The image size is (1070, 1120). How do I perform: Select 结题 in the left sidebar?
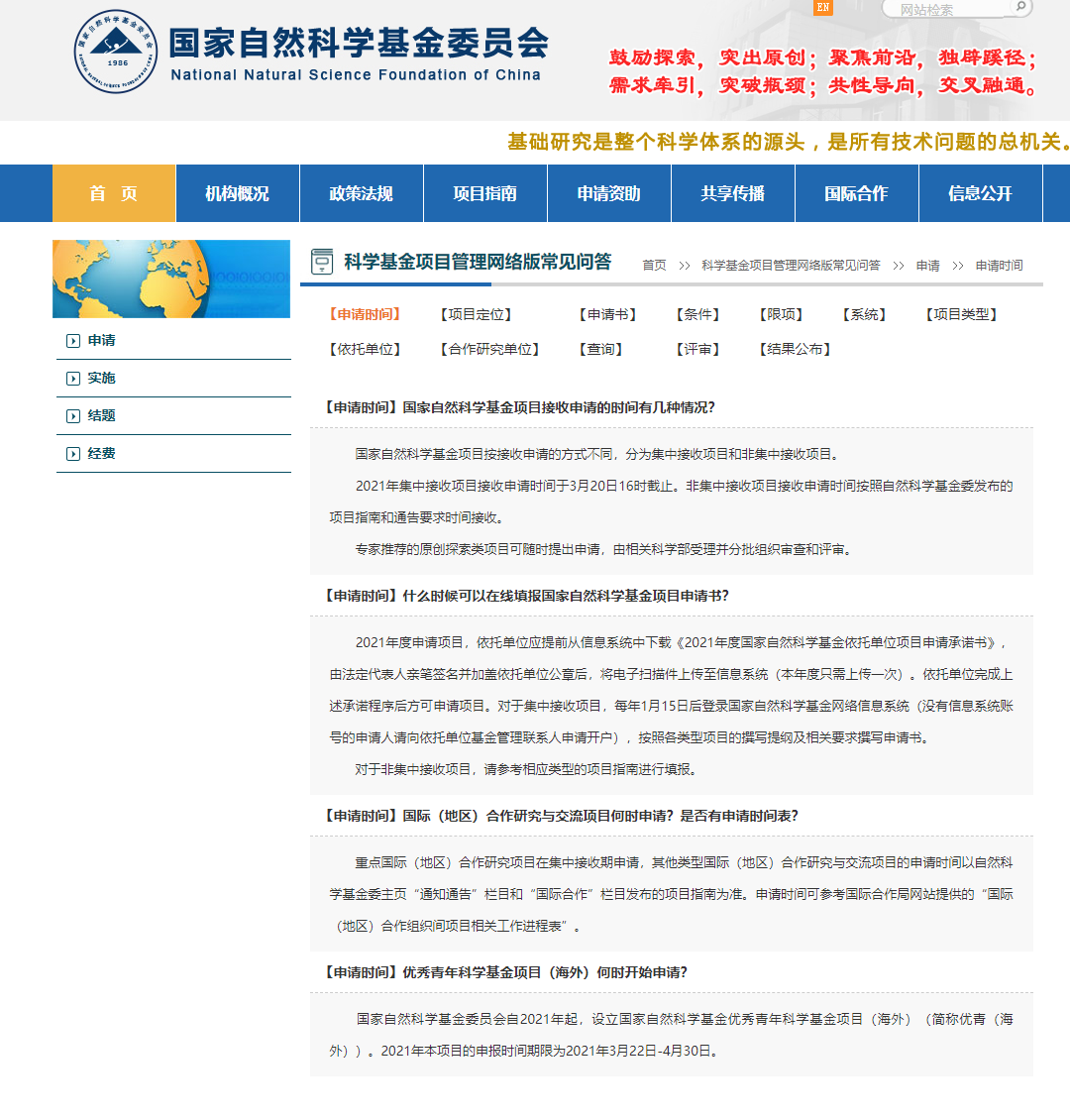[101, 416]
